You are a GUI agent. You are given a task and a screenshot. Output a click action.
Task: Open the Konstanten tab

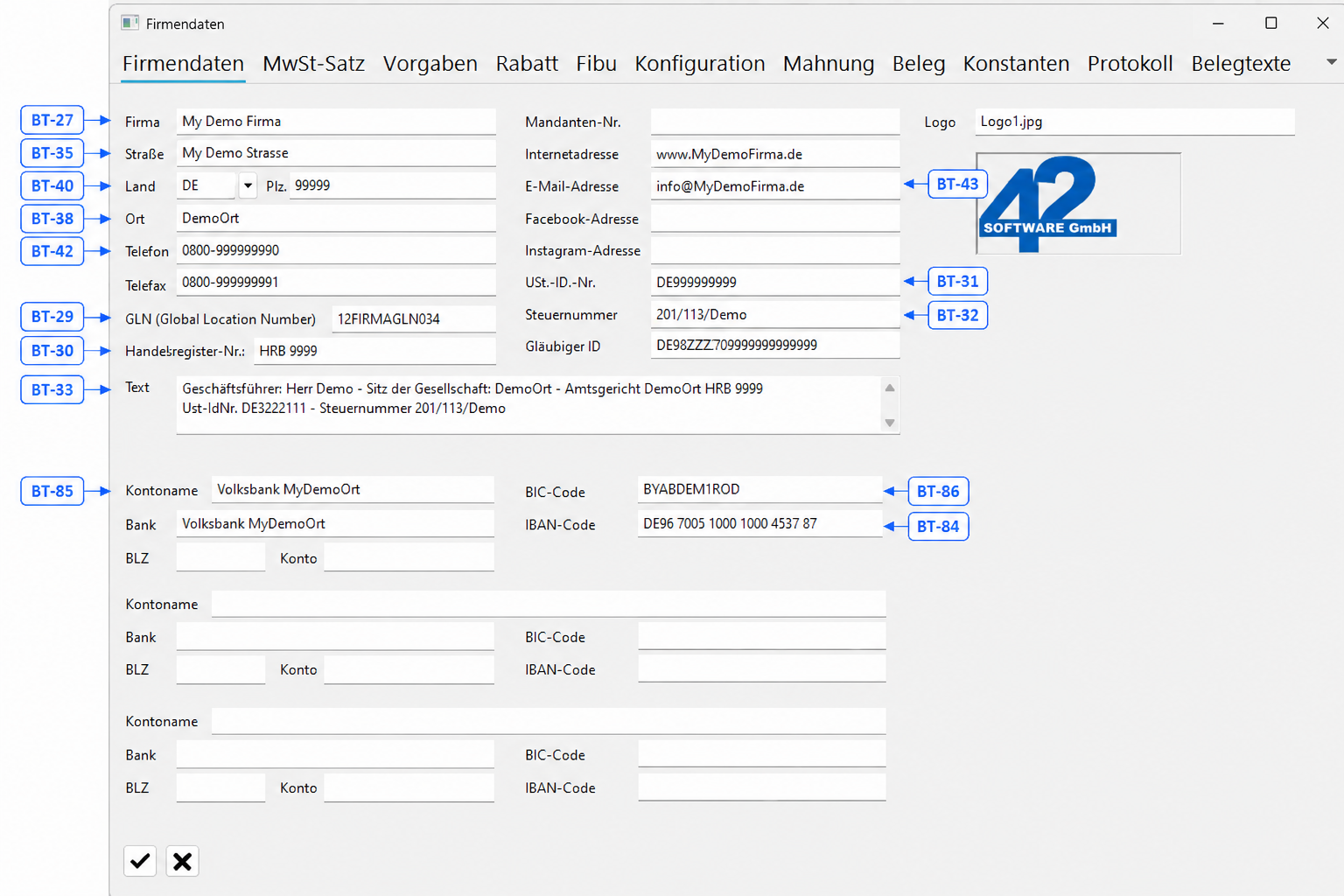coord(1016,64)
